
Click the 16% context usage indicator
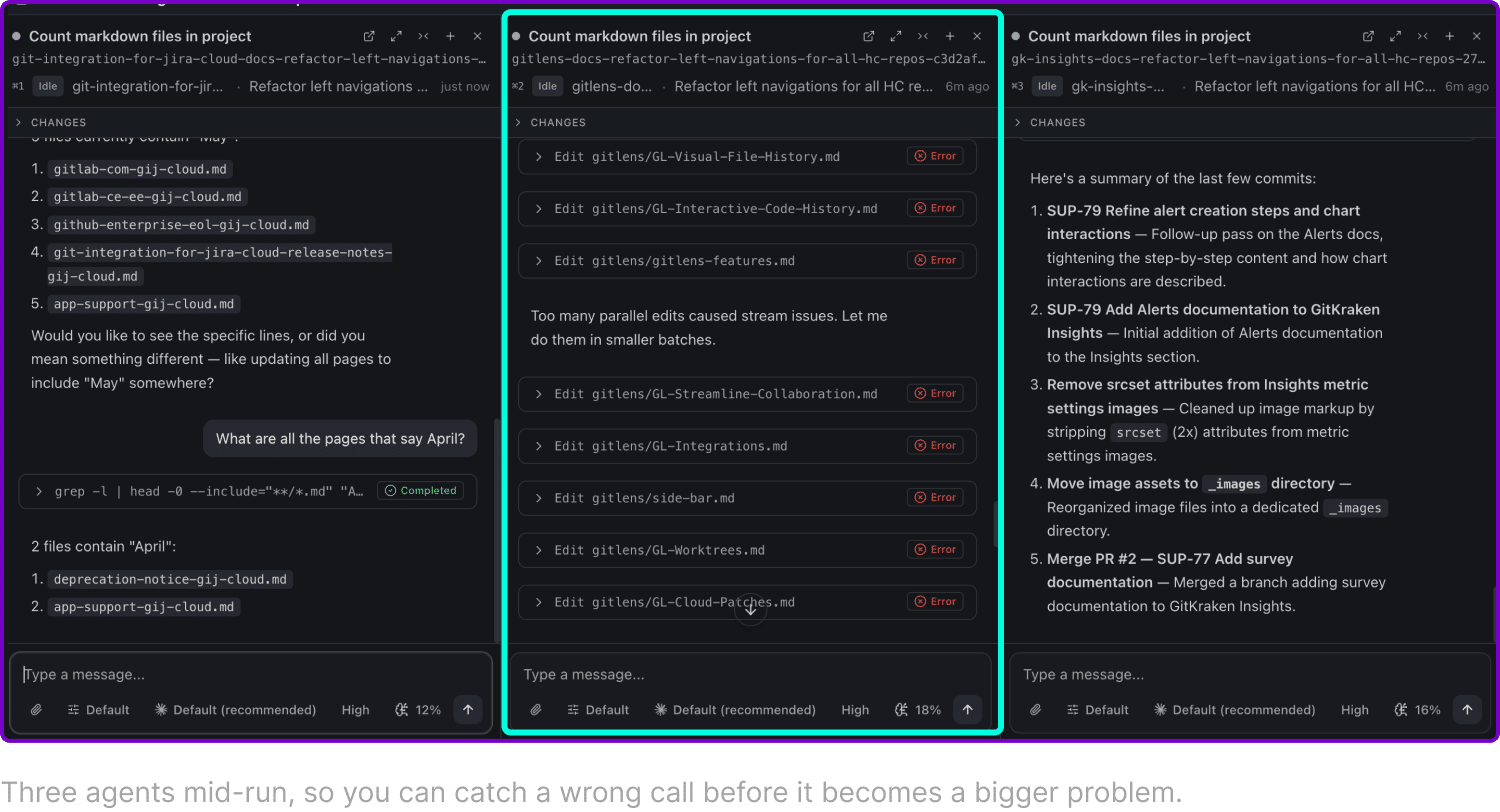click(1418, 710)
